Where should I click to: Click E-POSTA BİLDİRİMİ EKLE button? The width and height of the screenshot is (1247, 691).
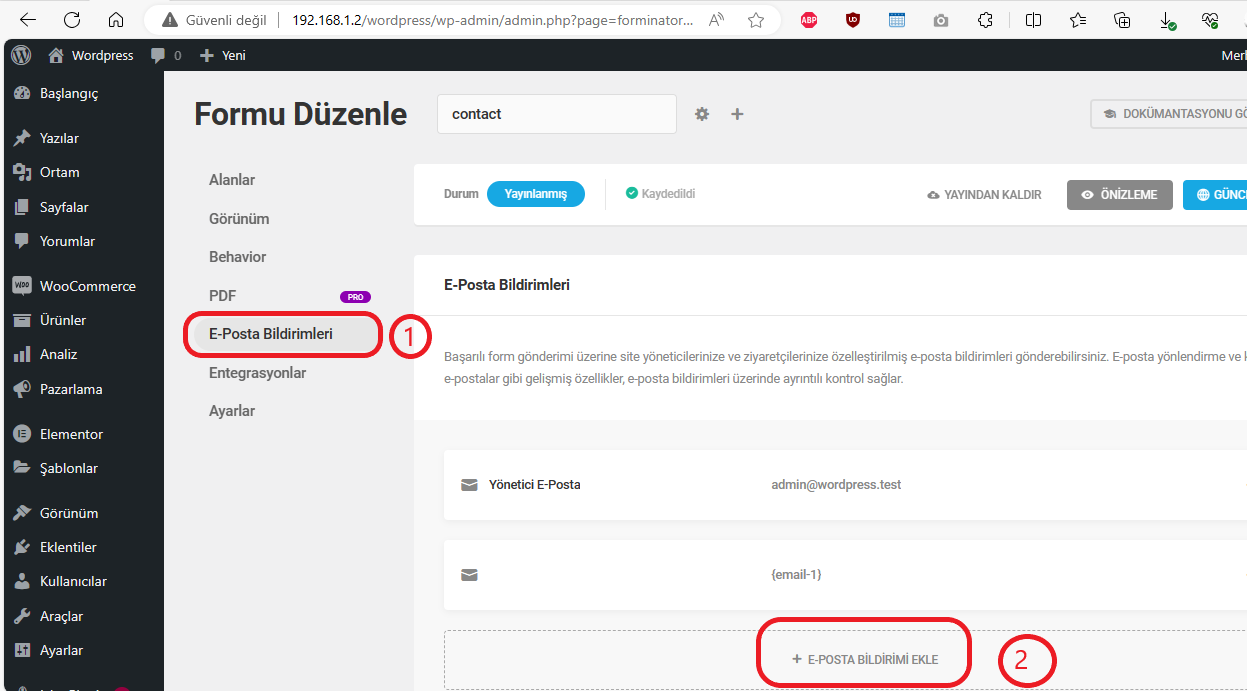pyautogui.click(x=865, y=660)
